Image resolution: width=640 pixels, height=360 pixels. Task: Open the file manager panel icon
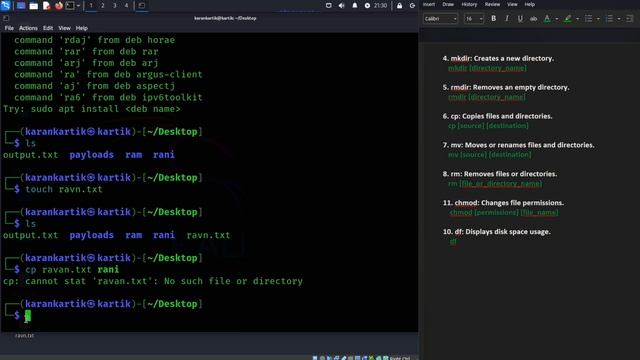click(34, 6)
